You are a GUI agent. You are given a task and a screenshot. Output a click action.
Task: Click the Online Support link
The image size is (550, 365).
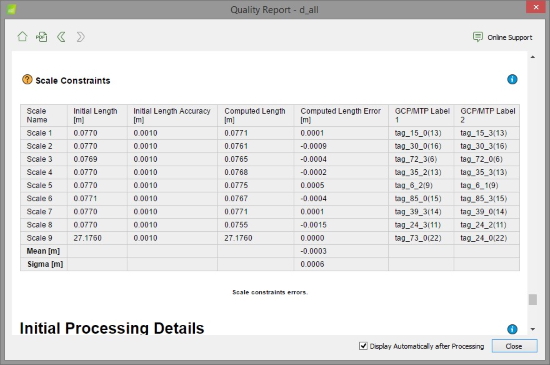coord(510,37)
